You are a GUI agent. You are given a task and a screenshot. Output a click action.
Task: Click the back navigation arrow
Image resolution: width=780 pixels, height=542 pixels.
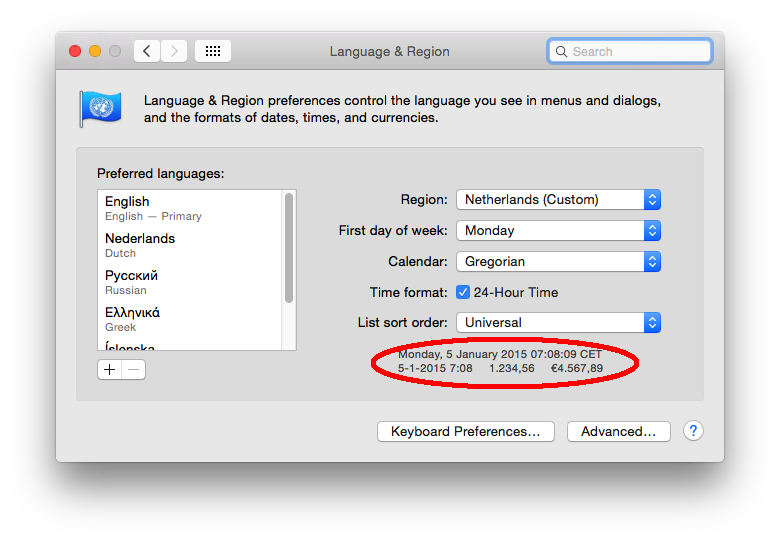click(x=147, y=51)
